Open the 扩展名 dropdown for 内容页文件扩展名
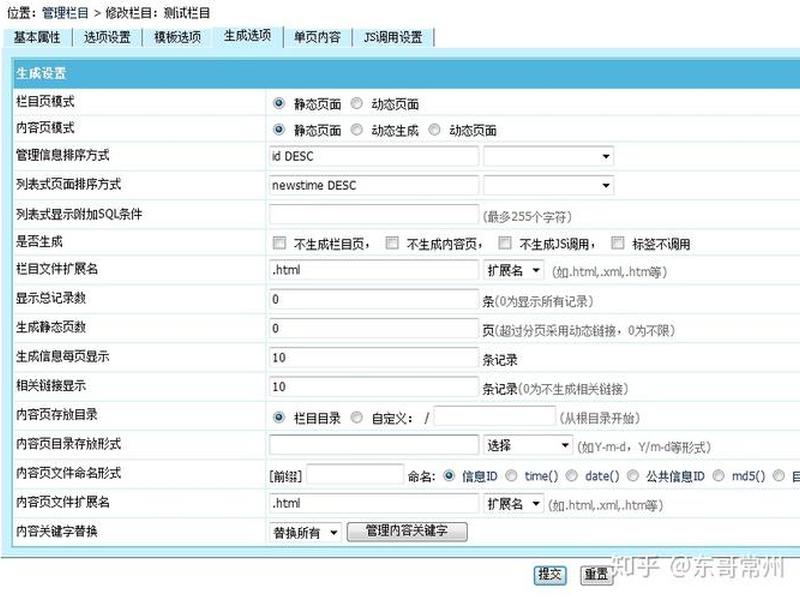800x600 pixels. pos(514,504)
